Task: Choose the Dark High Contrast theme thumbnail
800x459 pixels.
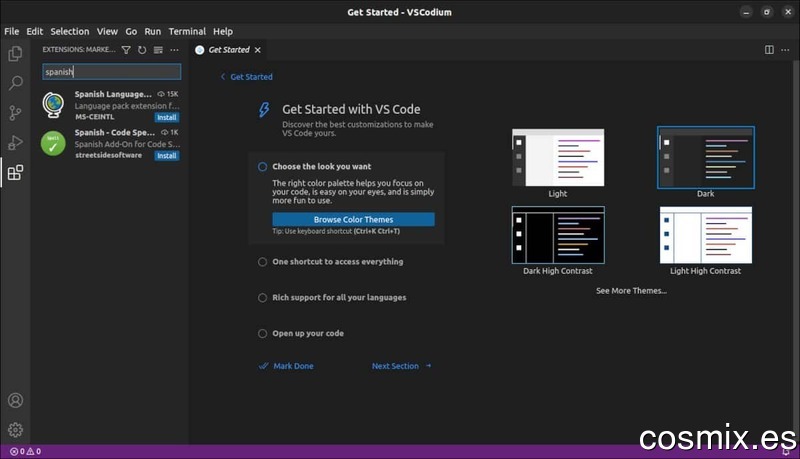Action: [558, 235]
